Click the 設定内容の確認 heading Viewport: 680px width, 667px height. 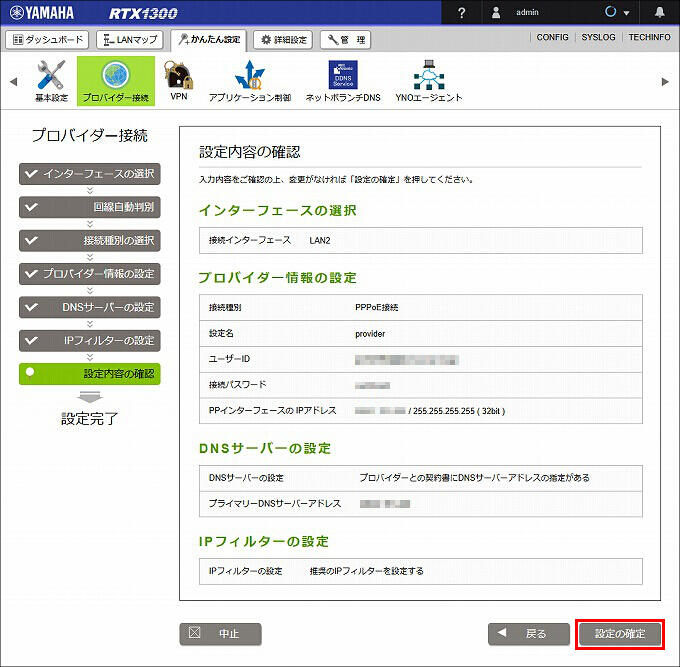coord(249,152)
